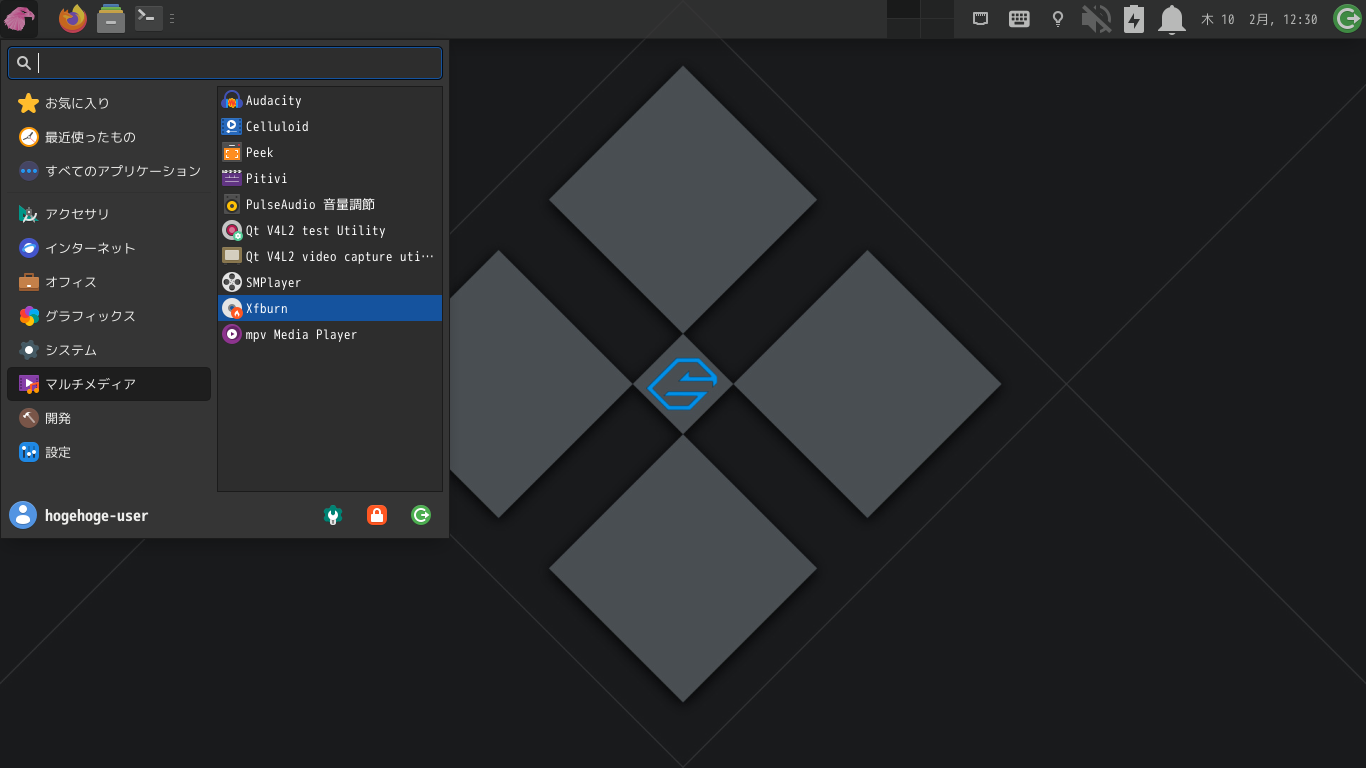The width and height of the screenshot is (1366, 768).
Task: Open the settings manager icon in menu footer
Action: pyautogui.click(x=333, y=515)
